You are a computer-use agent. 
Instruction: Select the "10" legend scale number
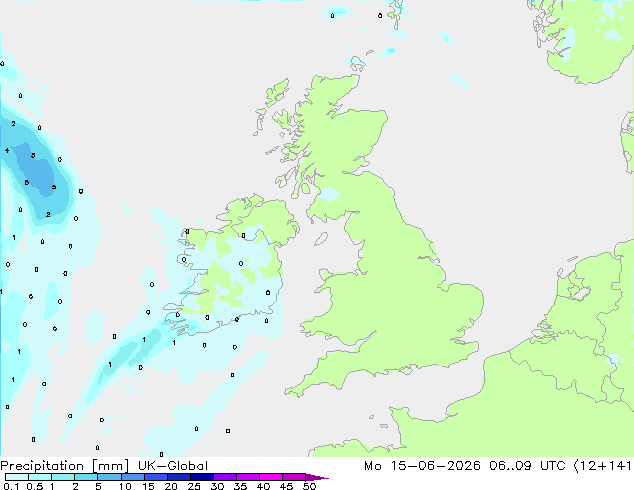coord(125,486)
